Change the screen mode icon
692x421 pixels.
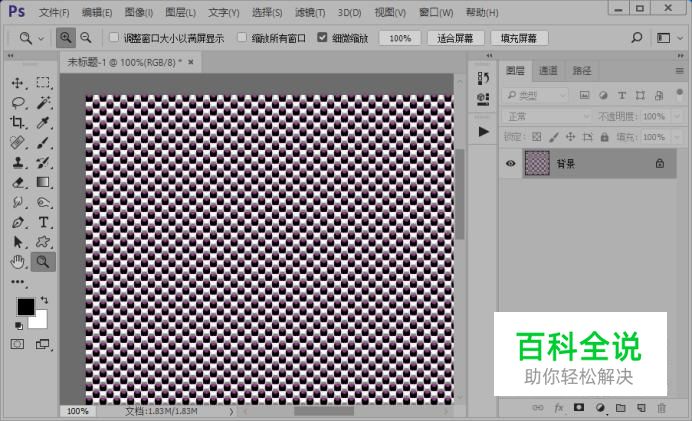42,344
